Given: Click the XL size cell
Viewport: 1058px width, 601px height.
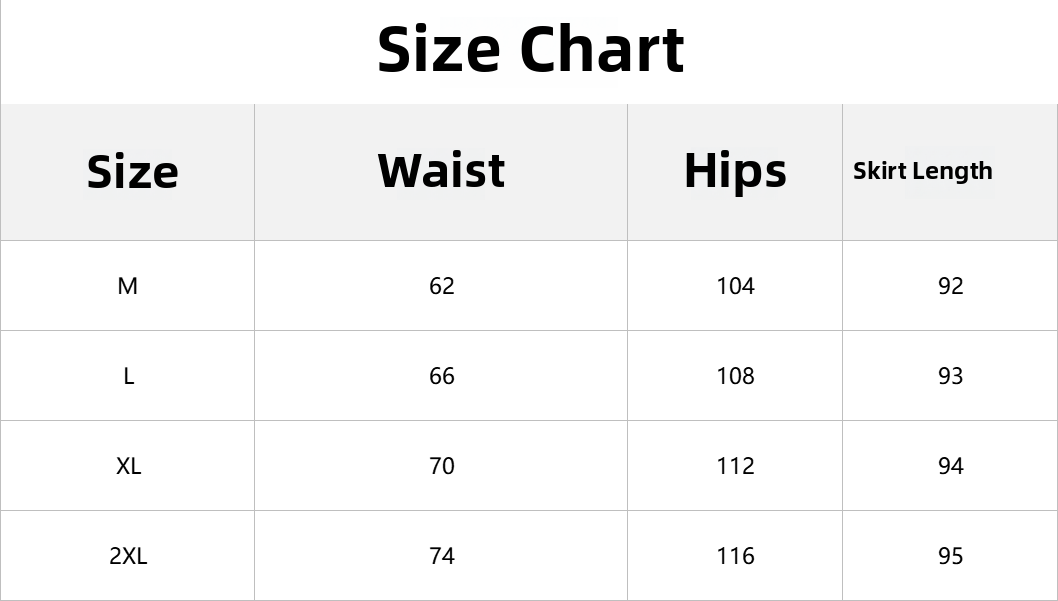Looking at the screenshot, I should pyautogui.click(x=128, y=466).
